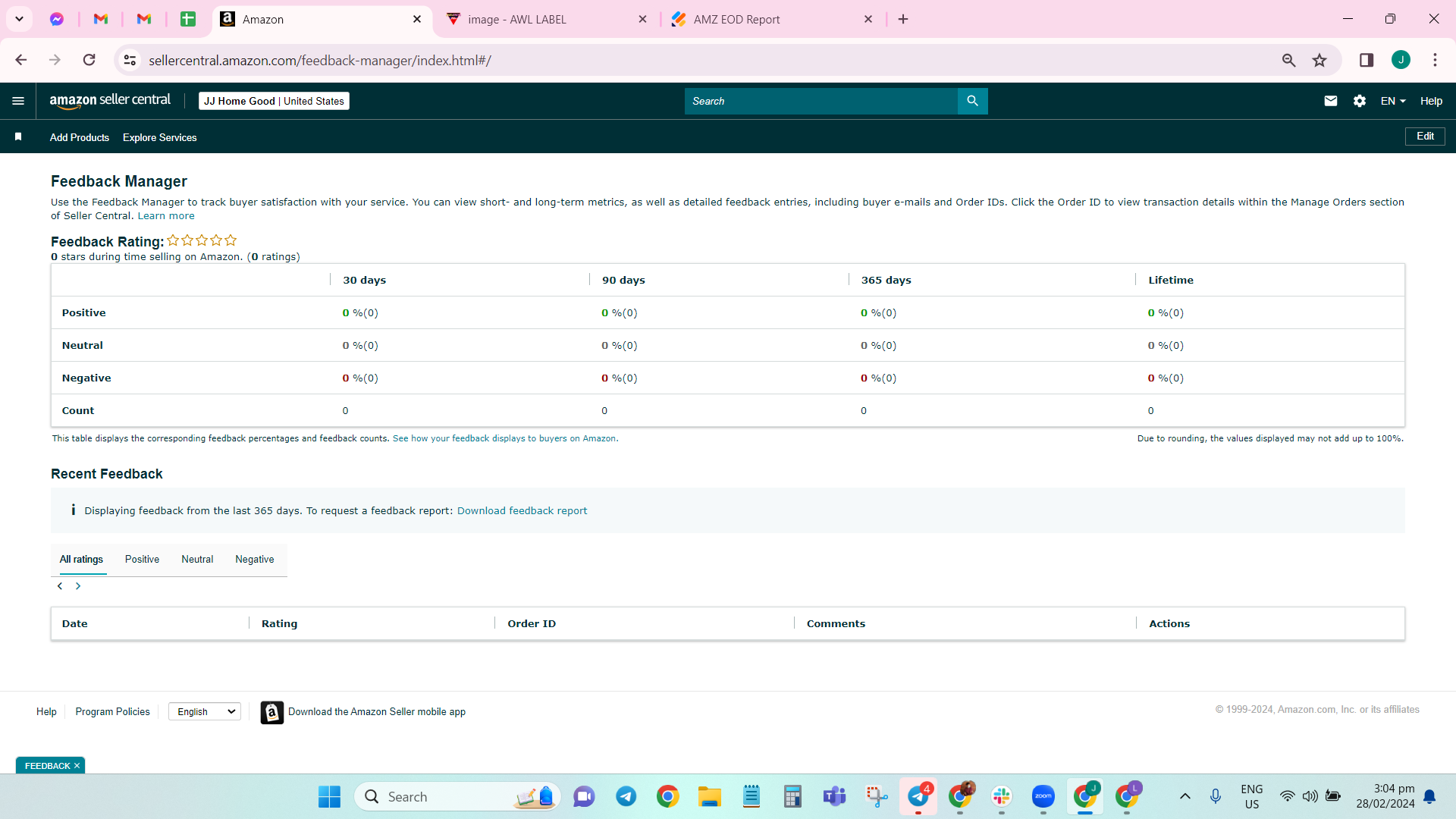Show hidden system tray icons

[1185, 796]
